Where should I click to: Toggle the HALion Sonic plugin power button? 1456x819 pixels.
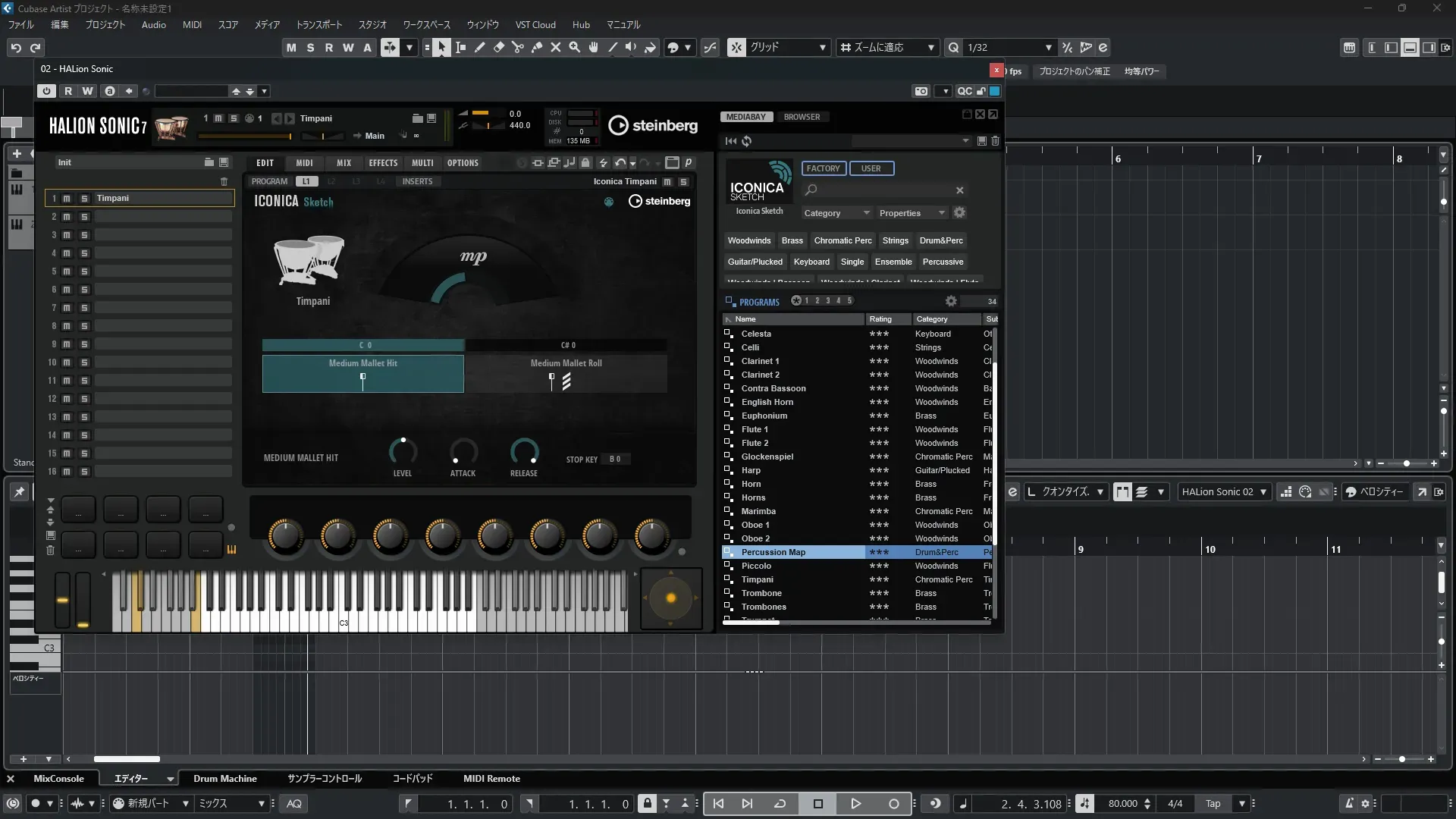coord(47,91)
